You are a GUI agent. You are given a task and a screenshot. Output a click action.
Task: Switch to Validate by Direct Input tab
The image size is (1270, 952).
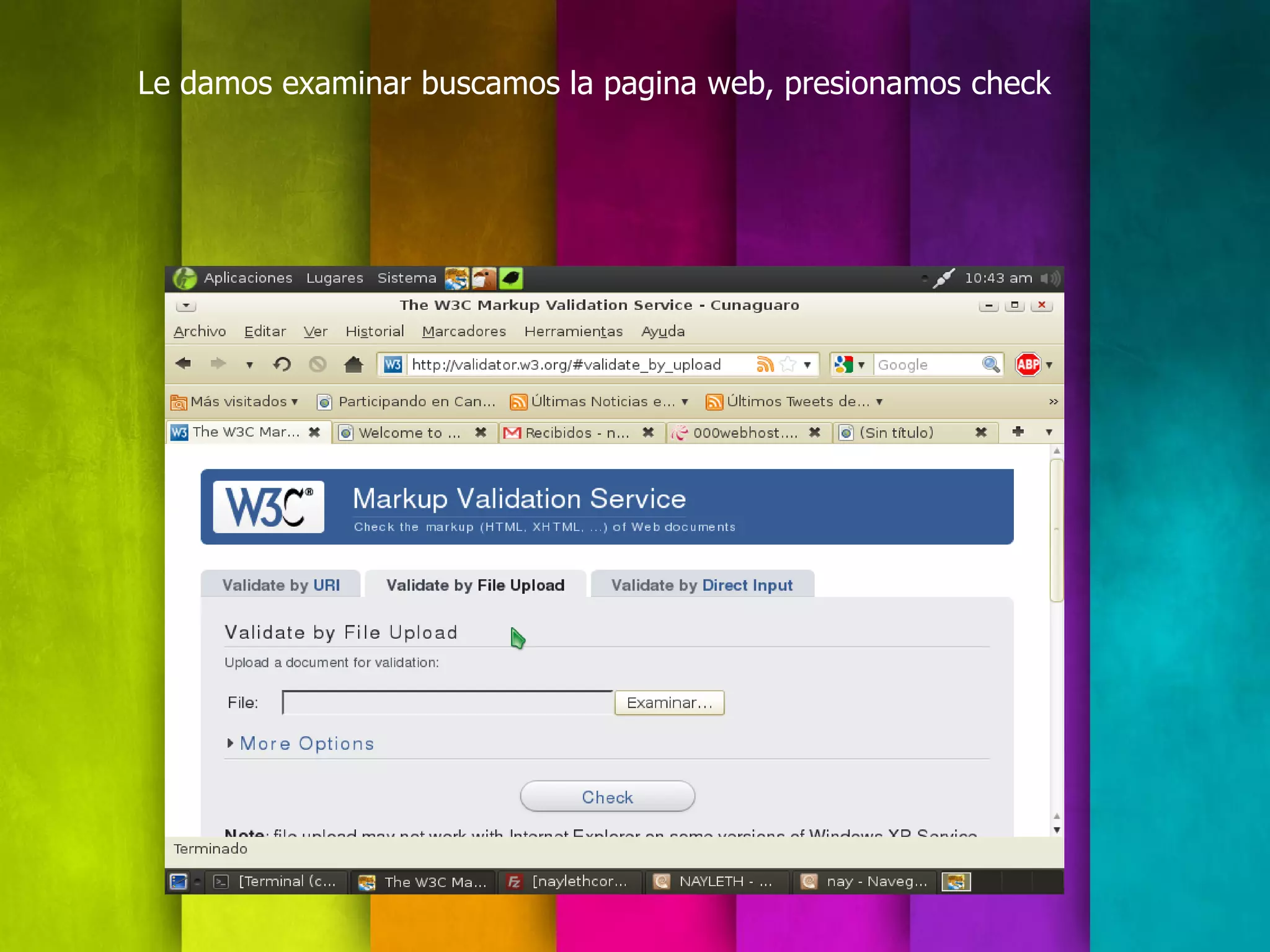coord(702,584)
